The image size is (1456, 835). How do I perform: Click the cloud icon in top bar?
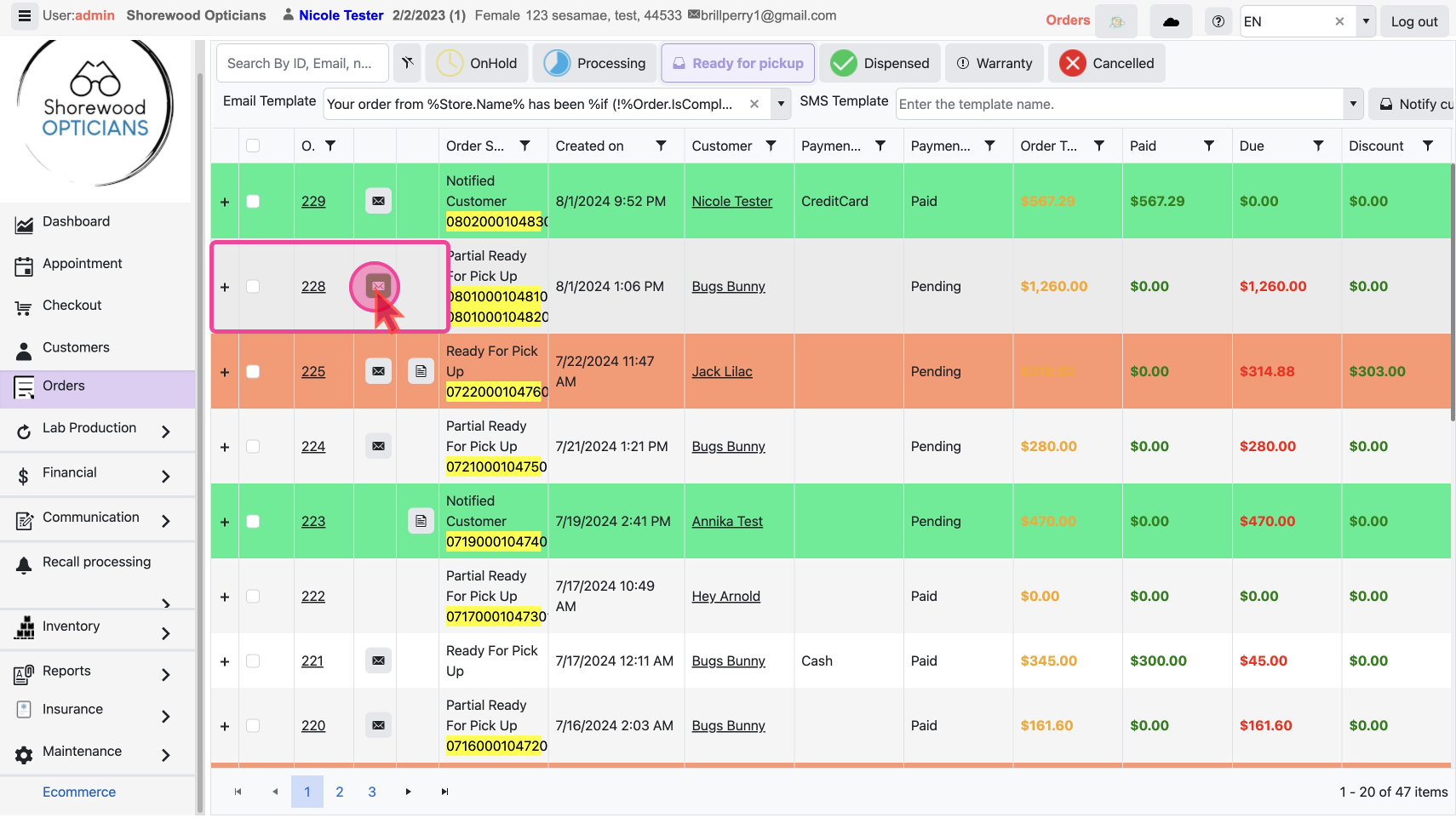(1171, 21)
